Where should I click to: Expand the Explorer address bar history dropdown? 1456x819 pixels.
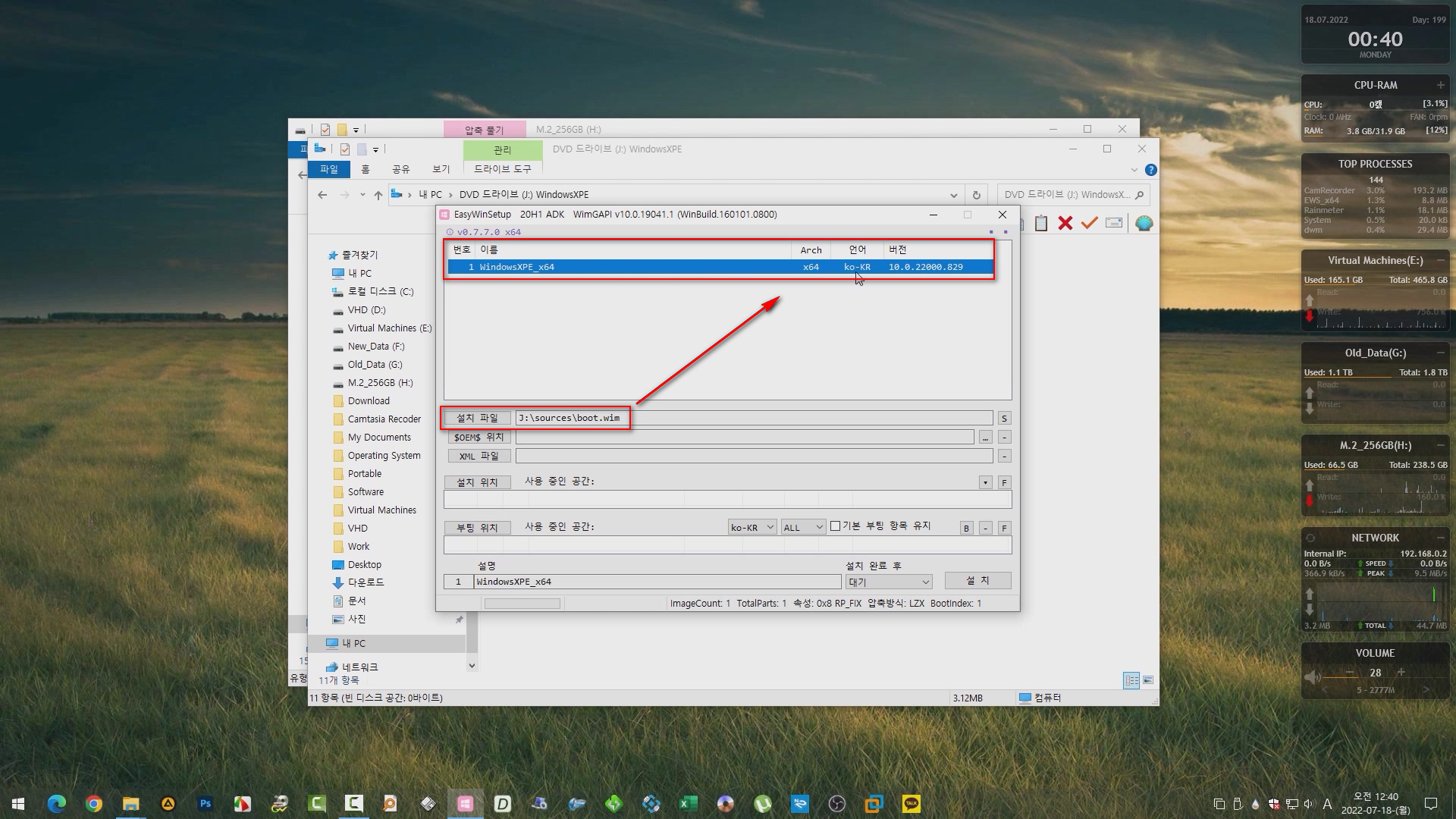point(954,195)
